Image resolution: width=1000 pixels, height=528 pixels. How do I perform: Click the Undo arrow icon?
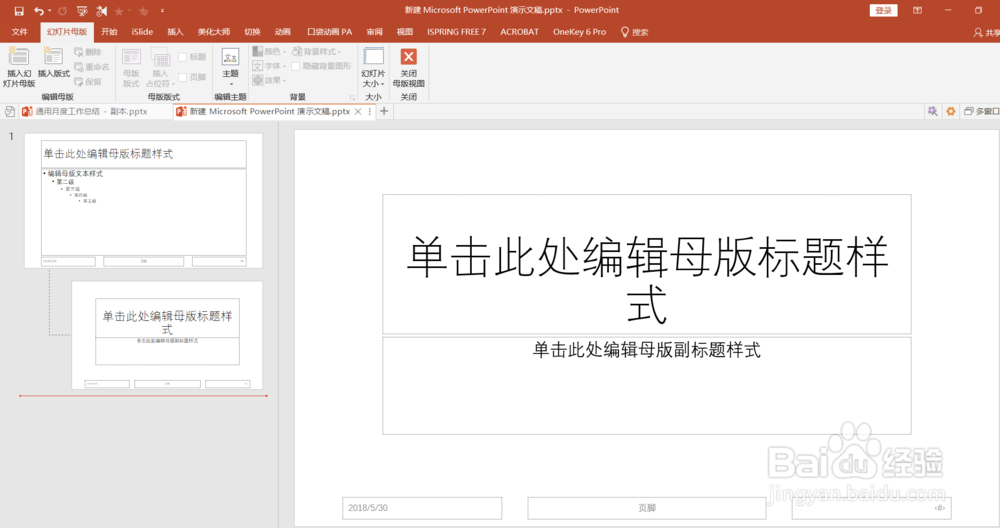tap(39, 11)
